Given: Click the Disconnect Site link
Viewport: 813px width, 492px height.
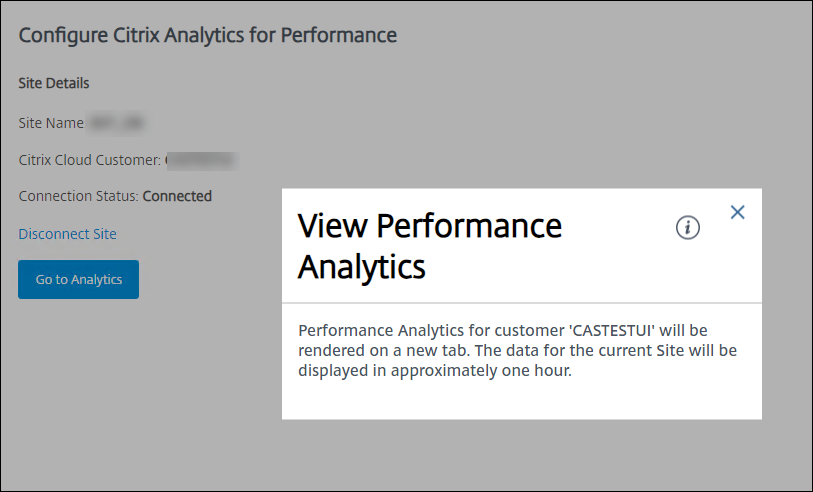Looking at the screenshot, I should (67, 234).
